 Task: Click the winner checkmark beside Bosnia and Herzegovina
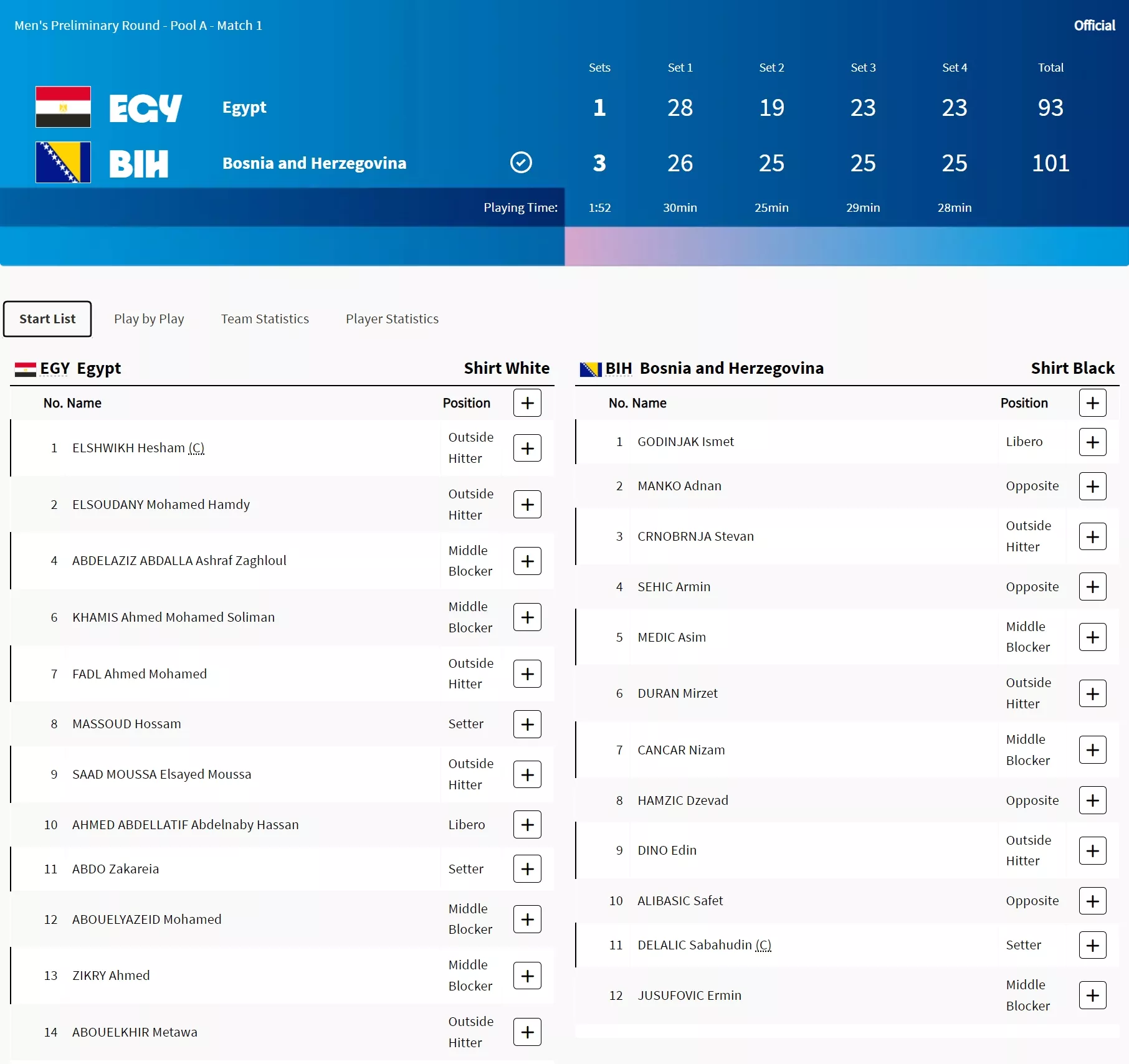(521, 163)
